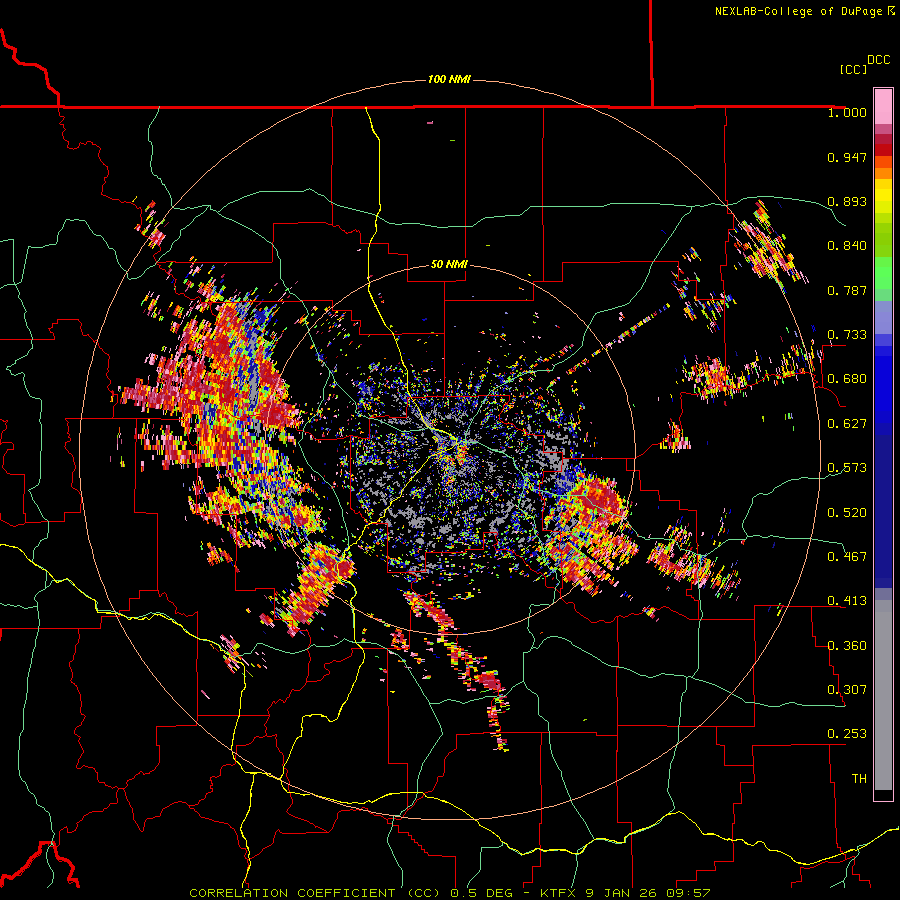Select the 0.627 legend value

coord(847,424)
